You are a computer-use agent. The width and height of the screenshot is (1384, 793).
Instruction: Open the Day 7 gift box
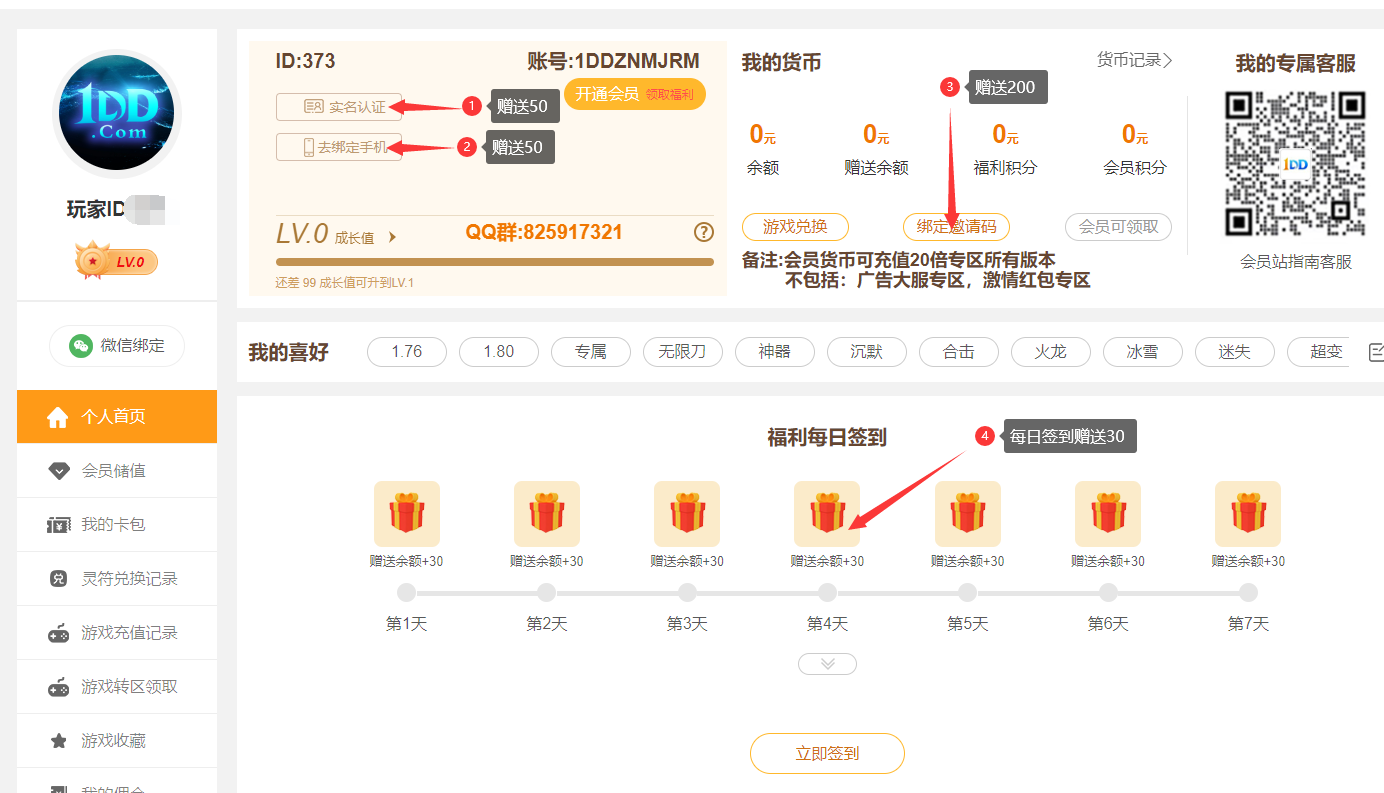[1247, 514]
